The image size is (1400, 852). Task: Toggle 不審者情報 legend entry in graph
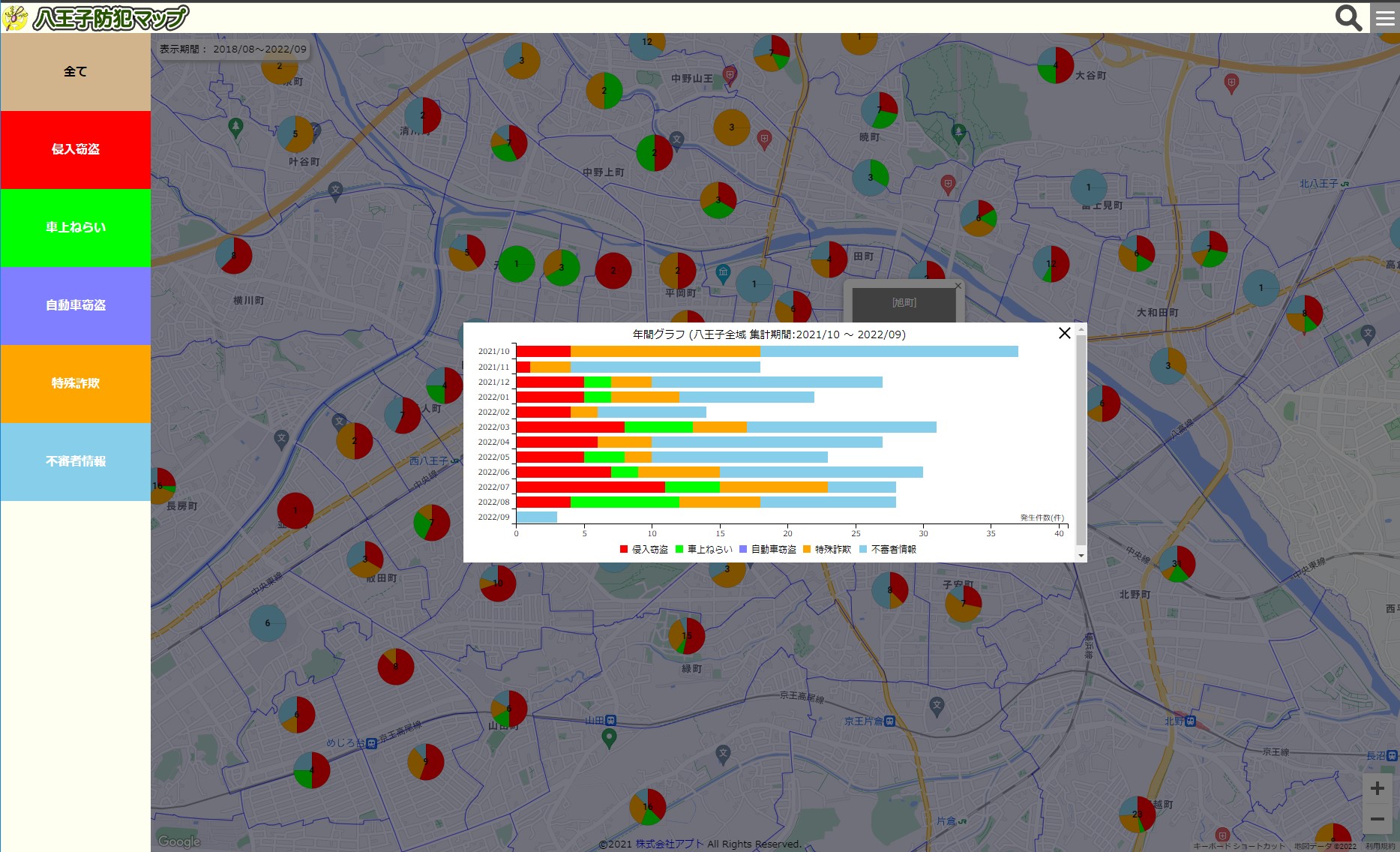pos(888,549)
